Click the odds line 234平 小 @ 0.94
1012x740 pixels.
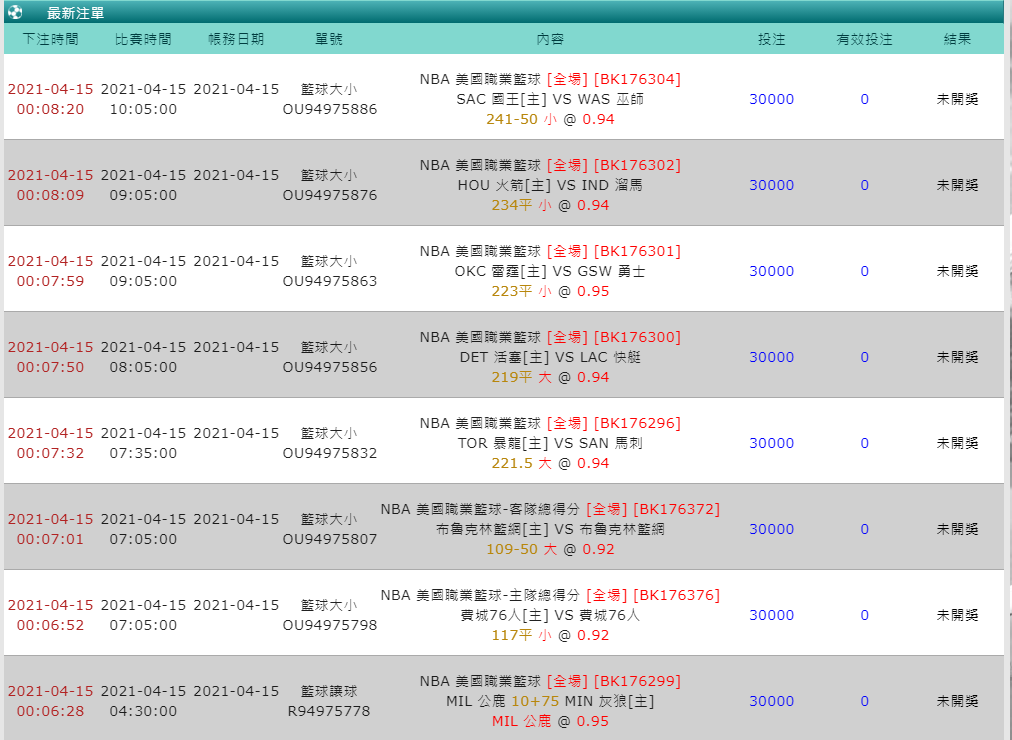pyautogui.click(x=550, y=205)
